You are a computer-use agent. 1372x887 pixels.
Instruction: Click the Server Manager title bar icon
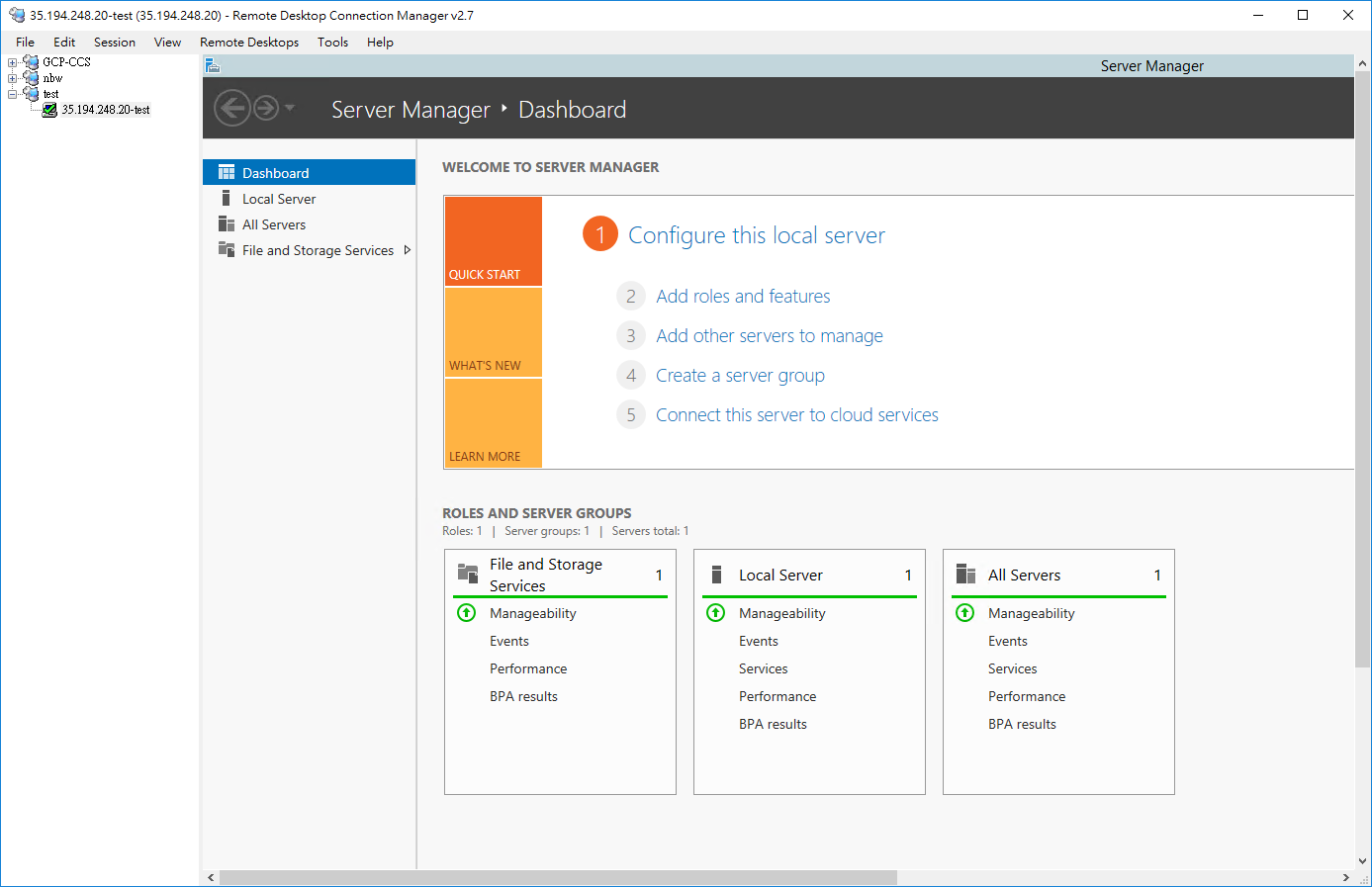click(212, 66)
